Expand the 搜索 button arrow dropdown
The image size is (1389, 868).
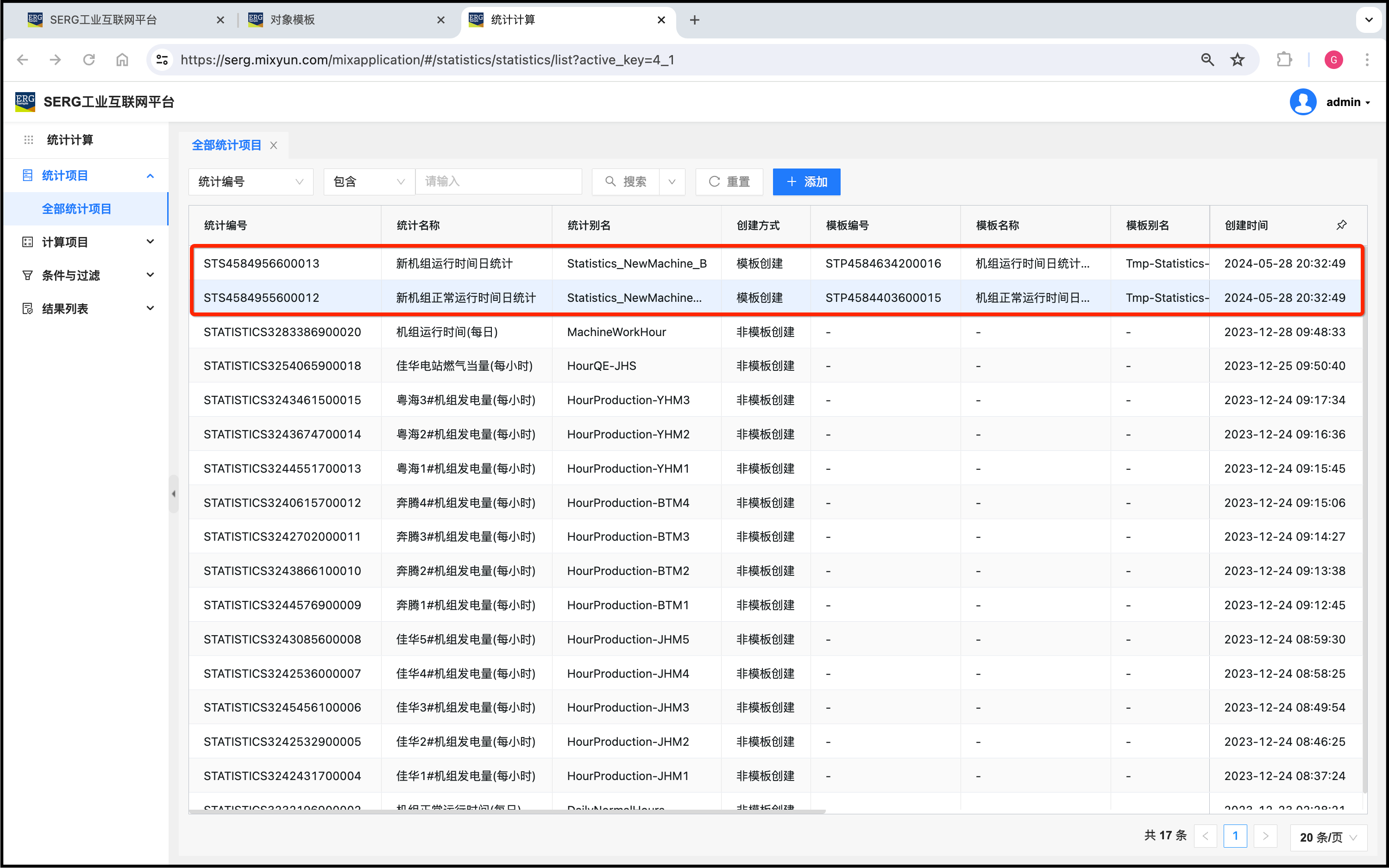click(672, 182)
